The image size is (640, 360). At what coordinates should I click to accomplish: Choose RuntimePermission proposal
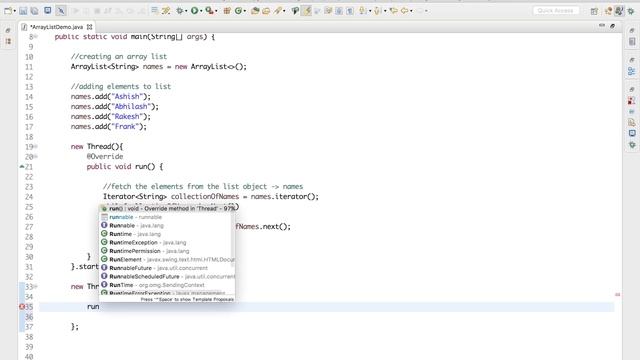tap(167, 251)
